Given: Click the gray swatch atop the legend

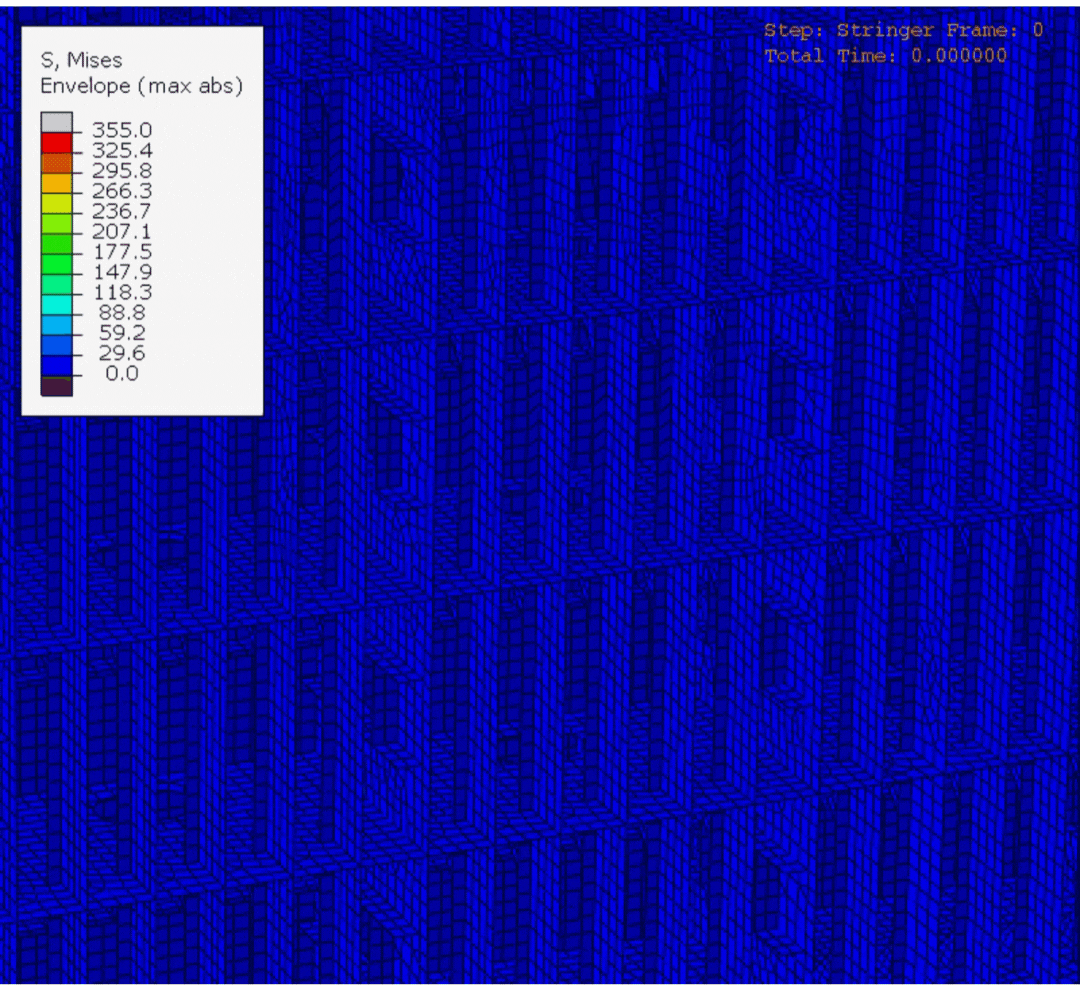Looking at the screenshot, I should coord(56,122).
